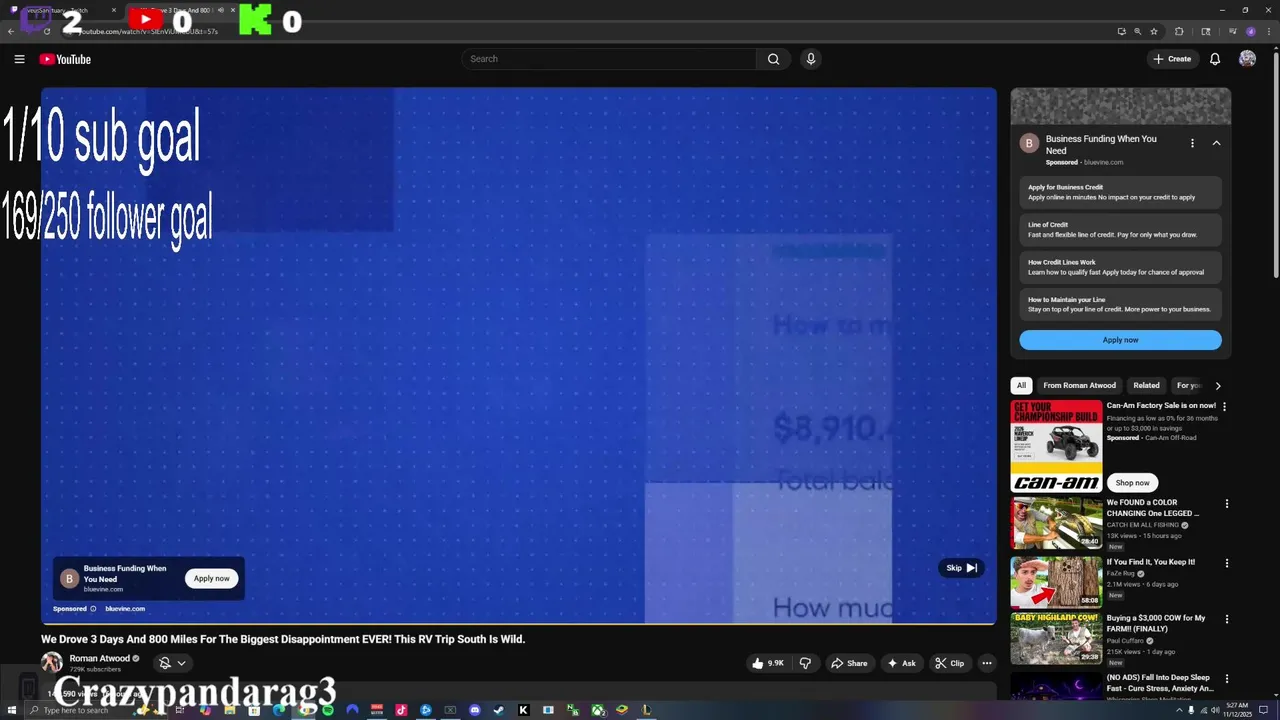1280x720 pixels.
Task: Open Apply for Business Credit link
Action: tap(1120, 192)
